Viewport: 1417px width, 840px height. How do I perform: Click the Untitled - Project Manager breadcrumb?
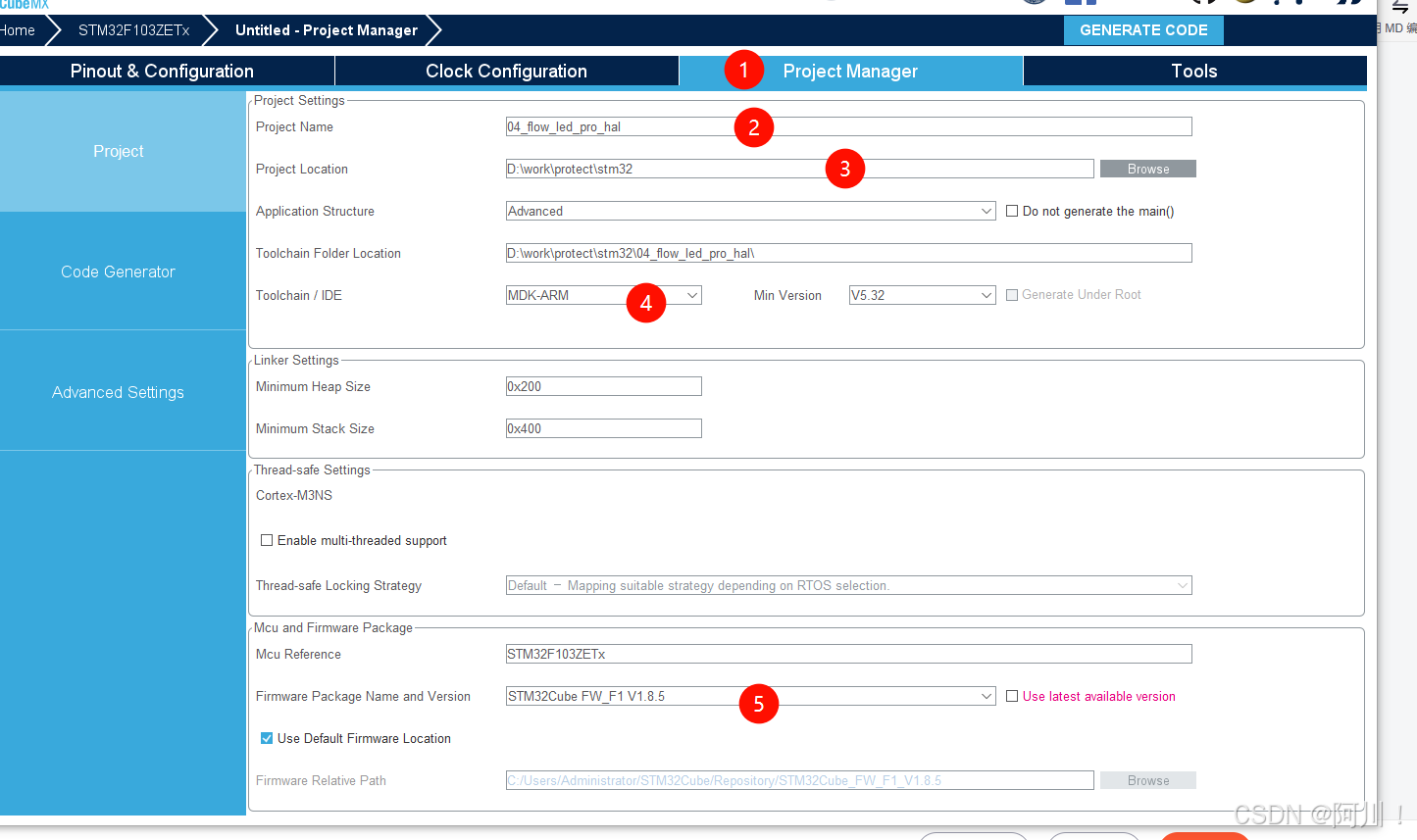click(327, 30)
